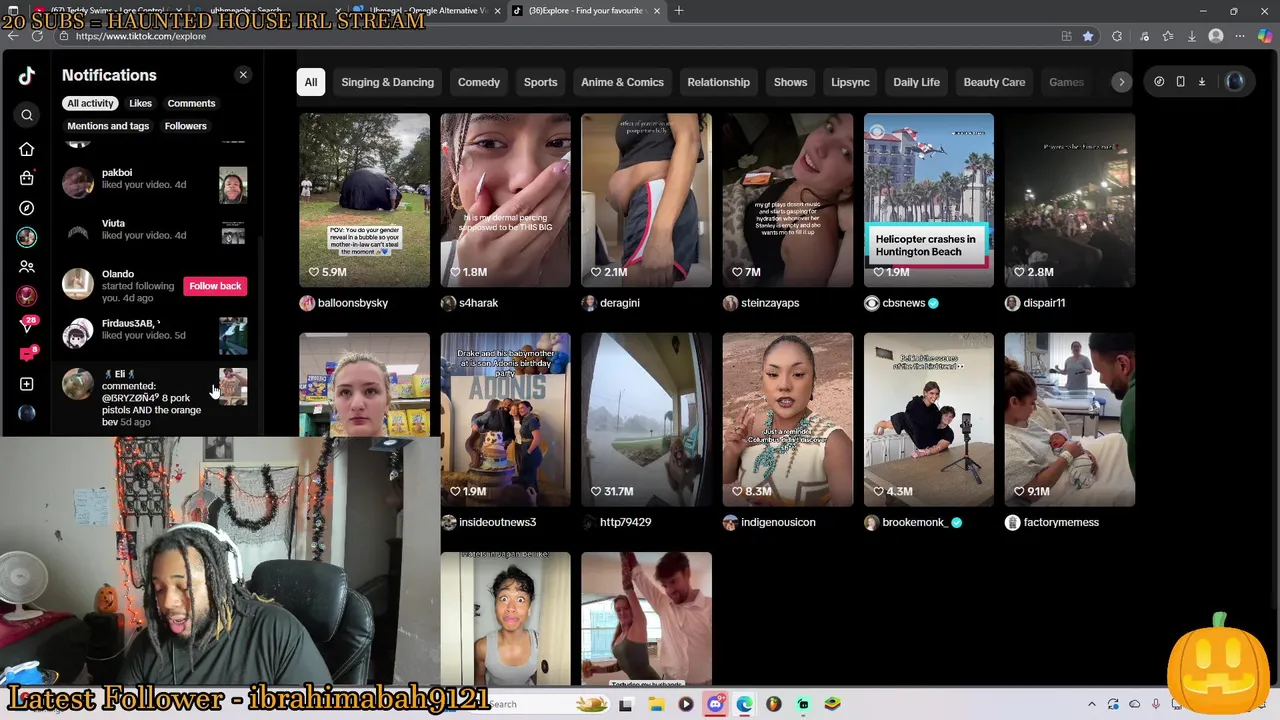Open a new browser tab with plus
1280x720 pixels.
tap(679, 11)
